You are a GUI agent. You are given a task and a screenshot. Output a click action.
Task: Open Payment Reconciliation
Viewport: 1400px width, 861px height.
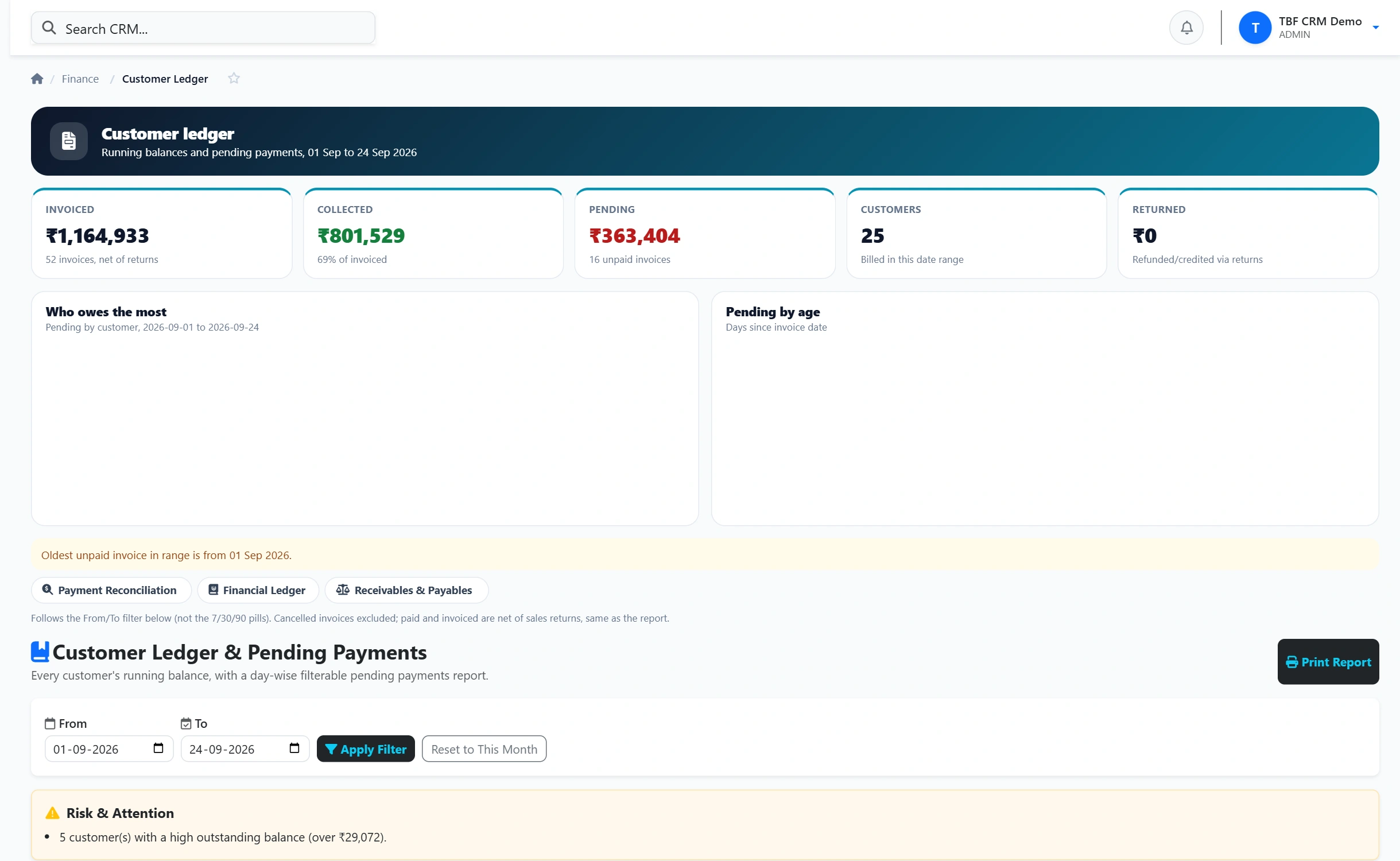point(111,590)
